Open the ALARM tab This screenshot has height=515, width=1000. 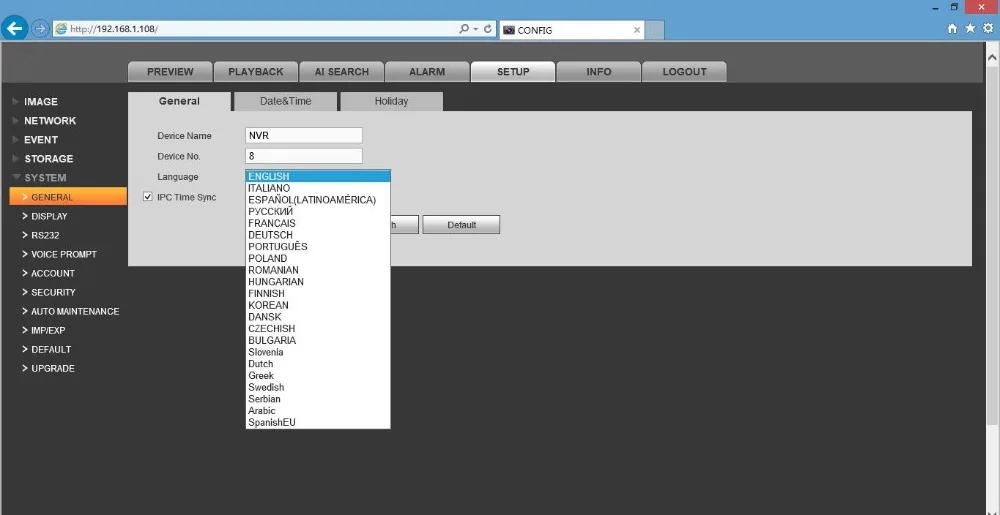(x=427, y=72)
